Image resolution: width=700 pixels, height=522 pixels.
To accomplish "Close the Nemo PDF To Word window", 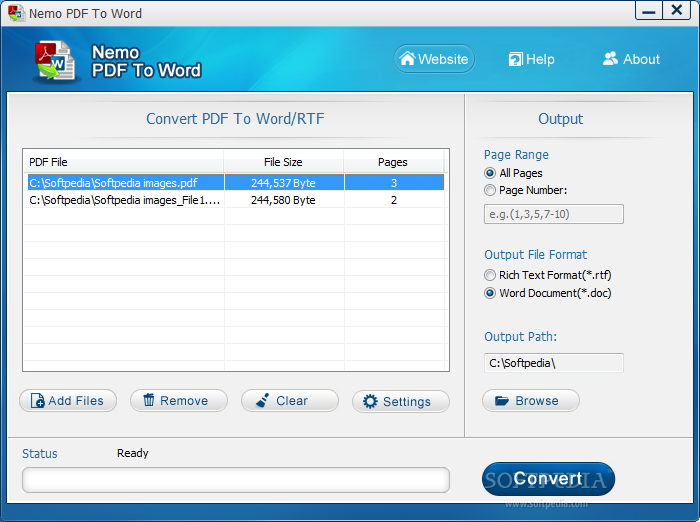I will click(677, 11).
